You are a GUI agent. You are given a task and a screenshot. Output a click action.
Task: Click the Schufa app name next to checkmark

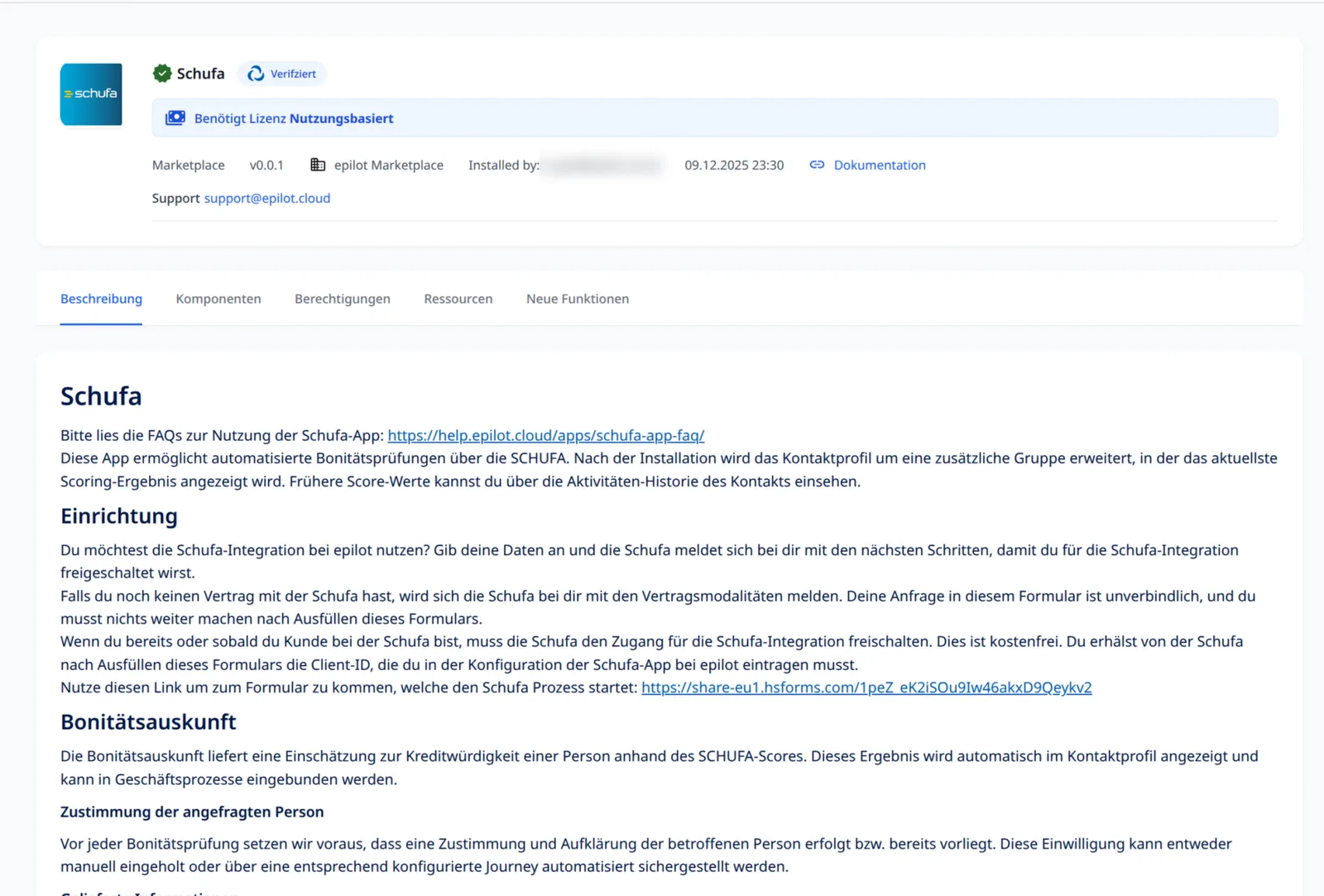click(200, 74)
